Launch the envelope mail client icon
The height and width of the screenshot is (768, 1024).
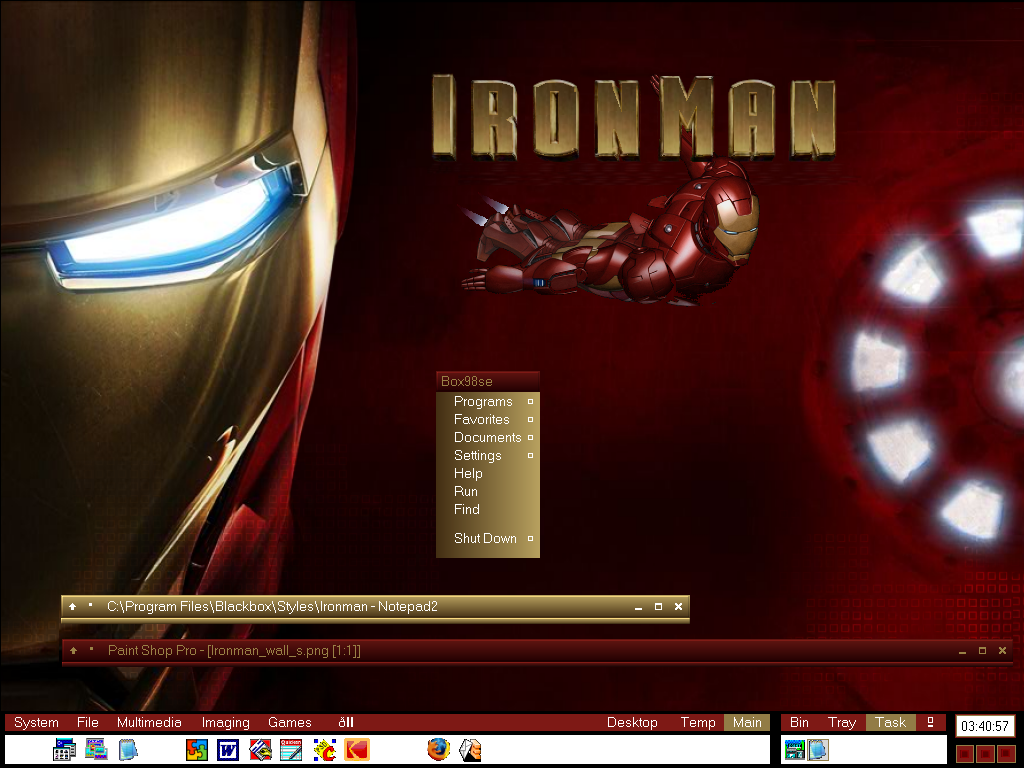pyautogui.click(x=470, y=749)
